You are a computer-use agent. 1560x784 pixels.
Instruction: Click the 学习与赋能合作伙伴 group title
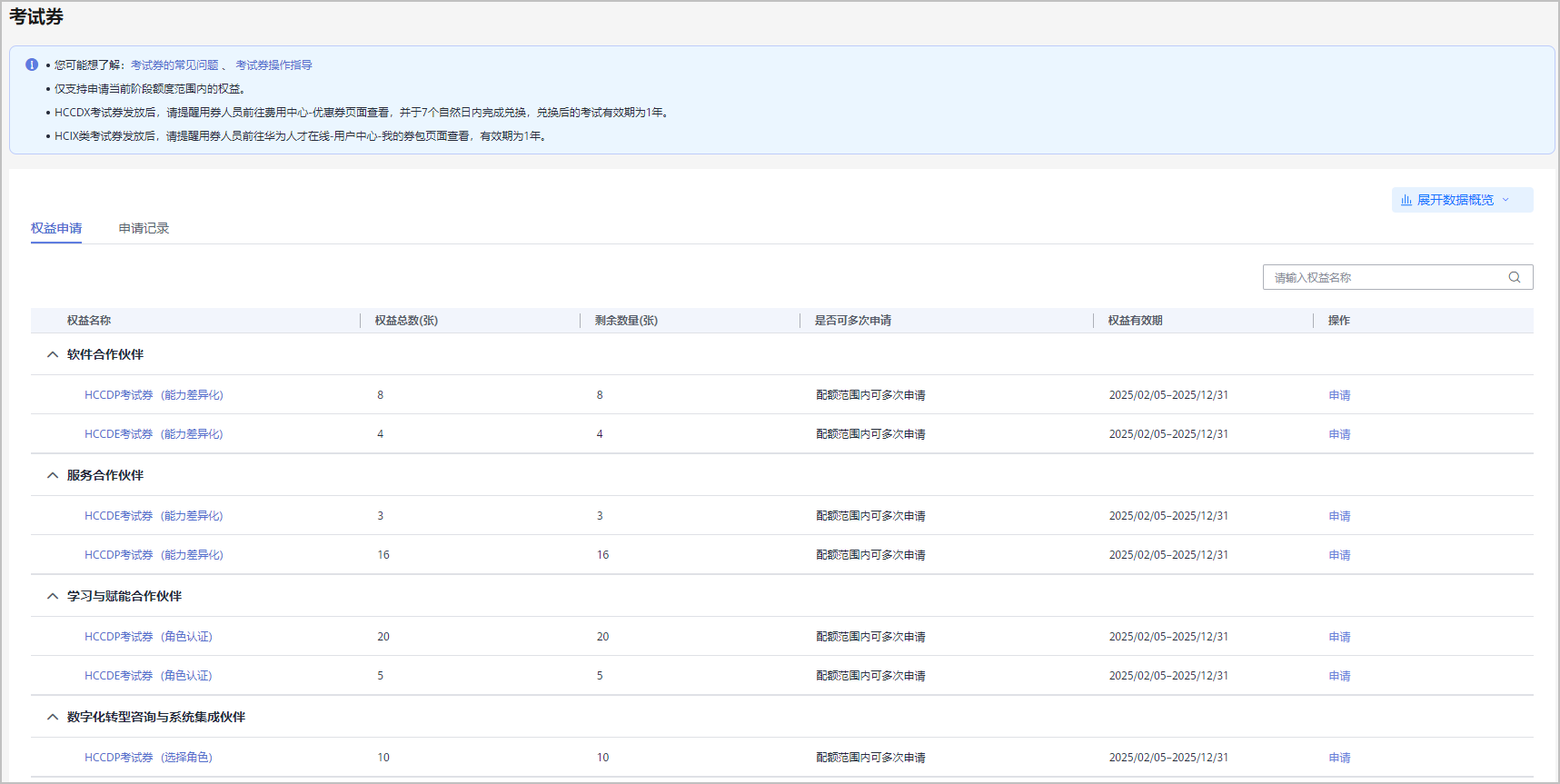[x=124, y=596]
